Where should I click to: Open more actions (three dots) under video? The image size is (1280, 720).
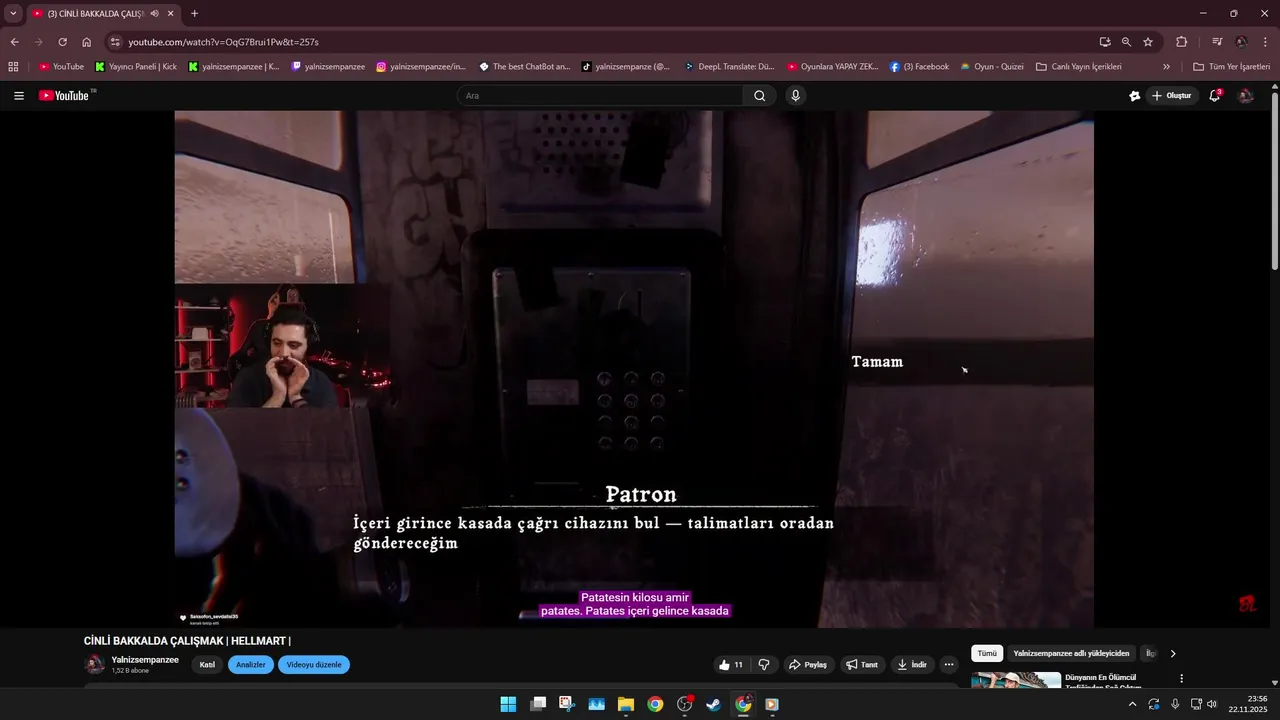coord(949,665)
